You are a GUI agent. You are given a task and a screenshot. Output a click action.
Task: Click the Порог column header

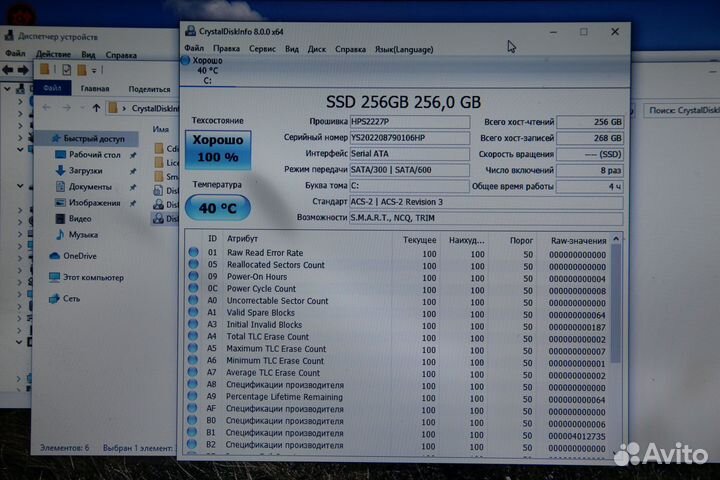(521, 240)
